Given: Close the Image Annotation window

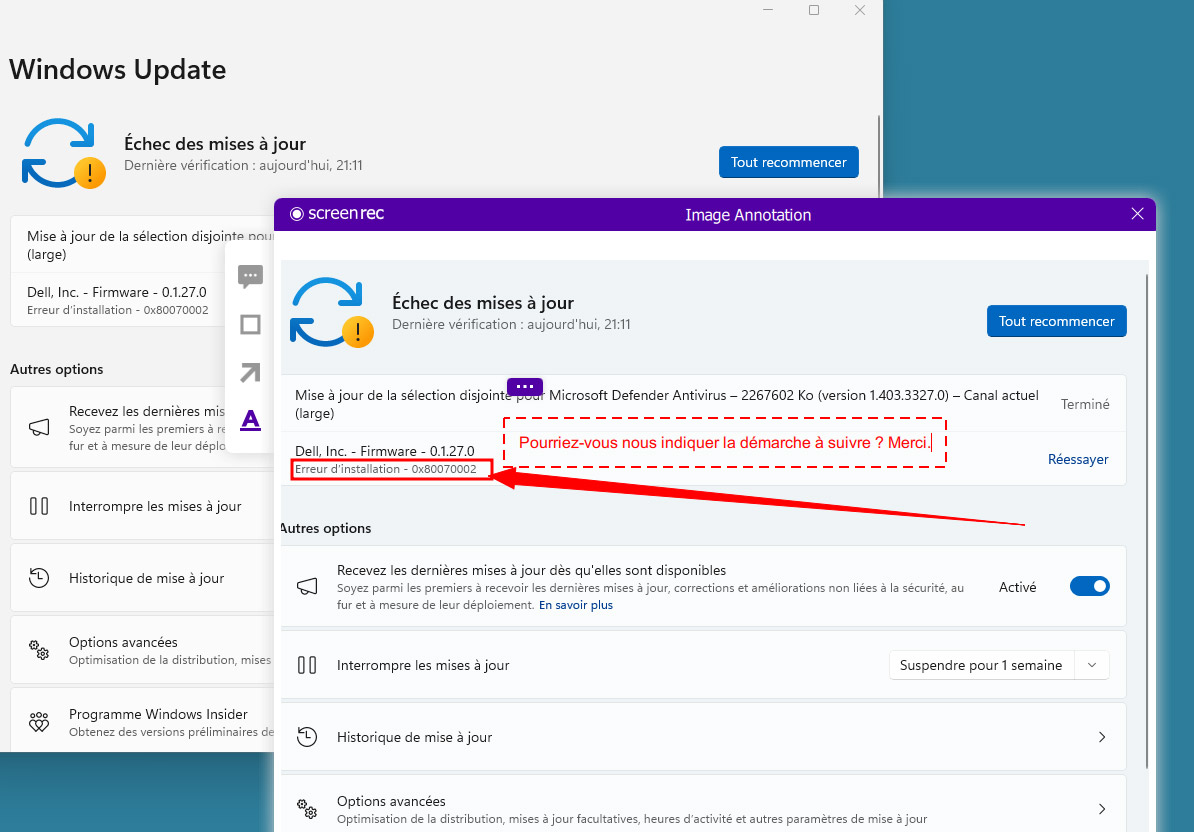Looking at the screenshot, I should coord(1137,214).
